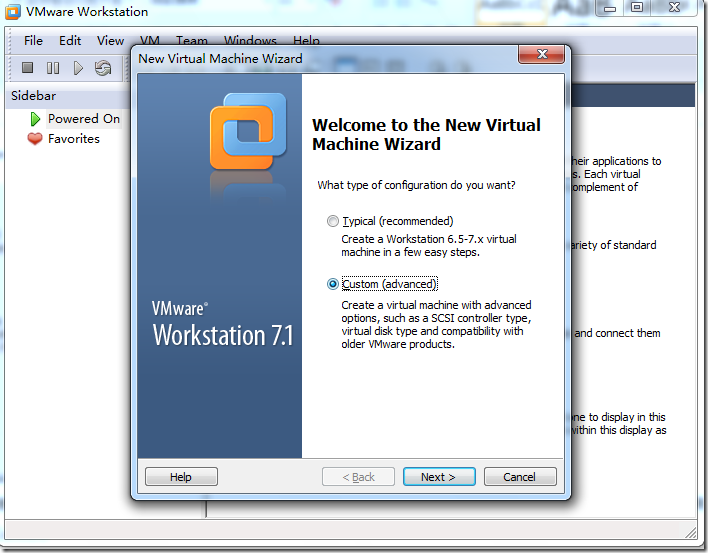708x553 pixels.
Task: Open the View menu
Action: [111, 41]
